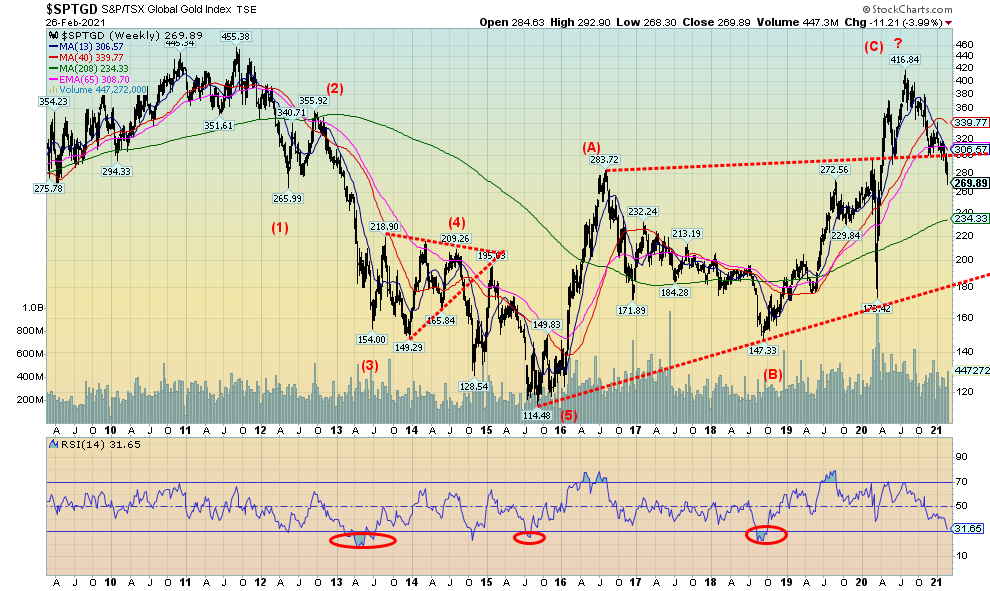Click the red oval at 2018 RSI low
The image size is (990, 591).
(x=769, y=535)
